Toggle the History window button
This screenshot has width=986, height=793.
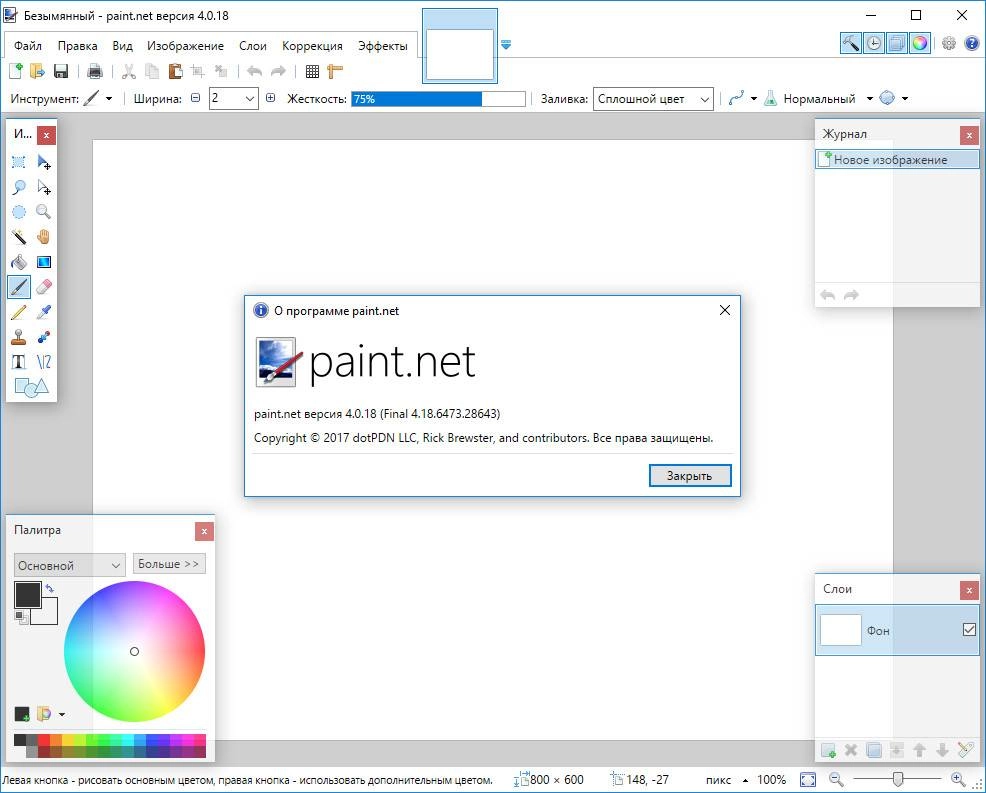pyautogui.click(x=874, y=43)
